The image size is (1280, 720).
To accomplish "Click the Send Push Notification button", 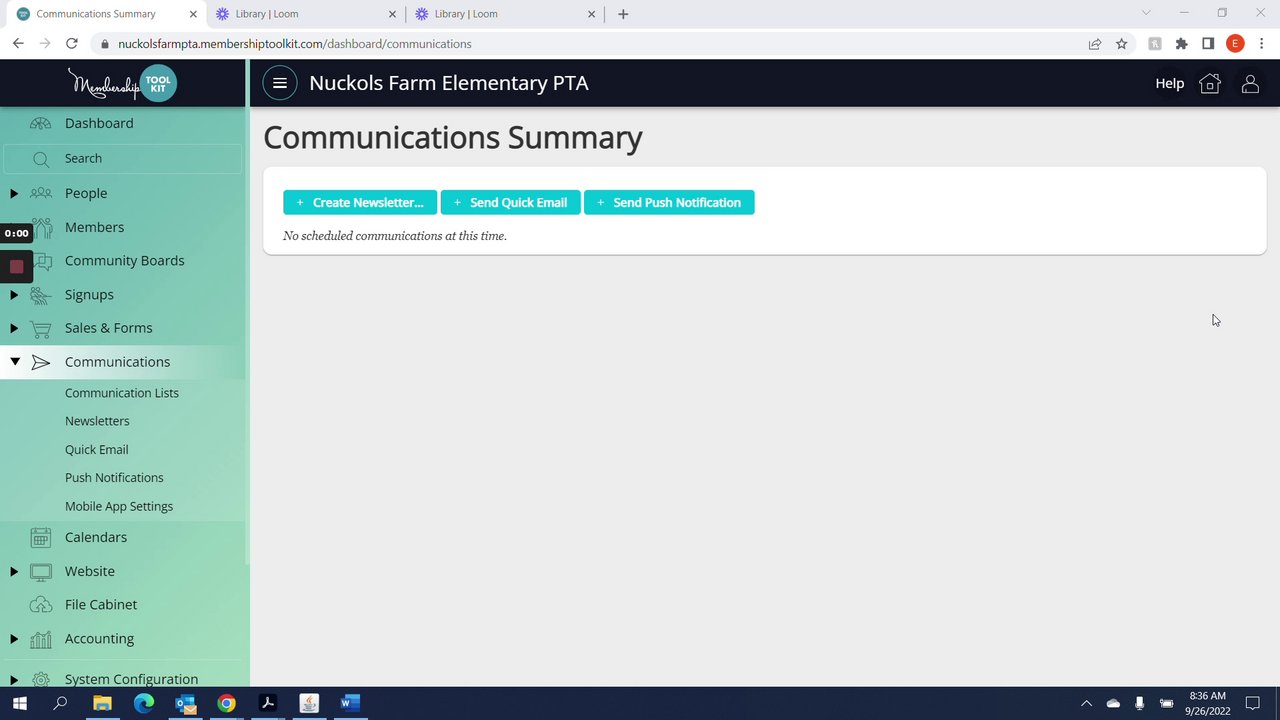I will (669, 202).
